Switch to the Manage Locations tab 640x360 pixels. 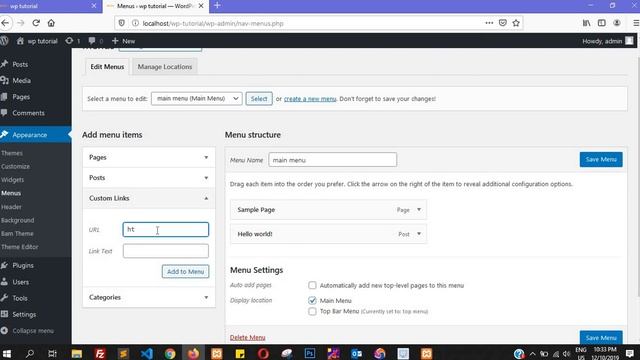(x=164, y=67)
